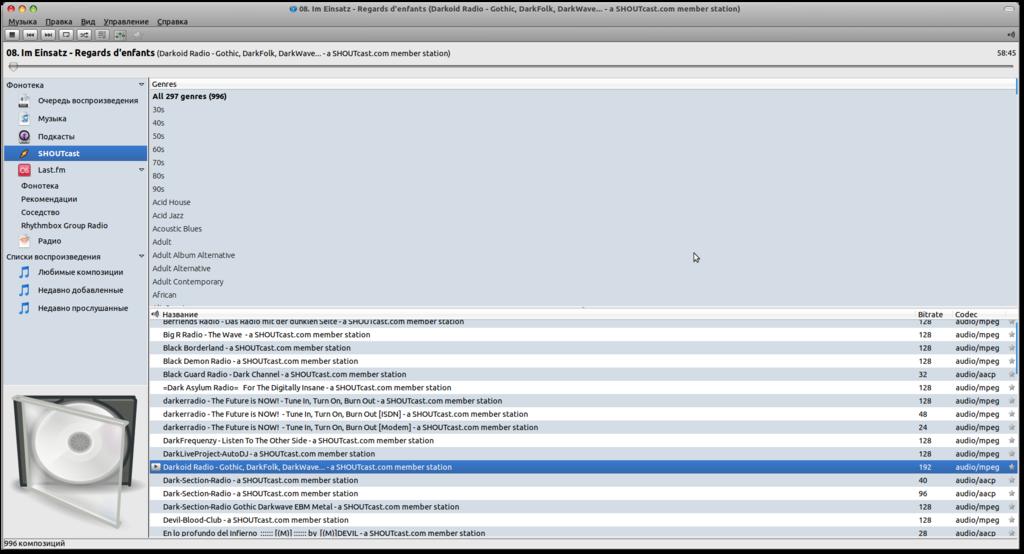Collapse the Списки воспроизведения section
This screenshot has height=554, width=1024.
click(141, 257)
